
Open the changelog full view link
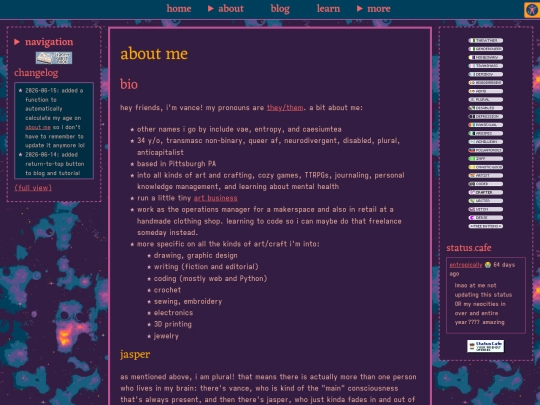click(33, 188)
